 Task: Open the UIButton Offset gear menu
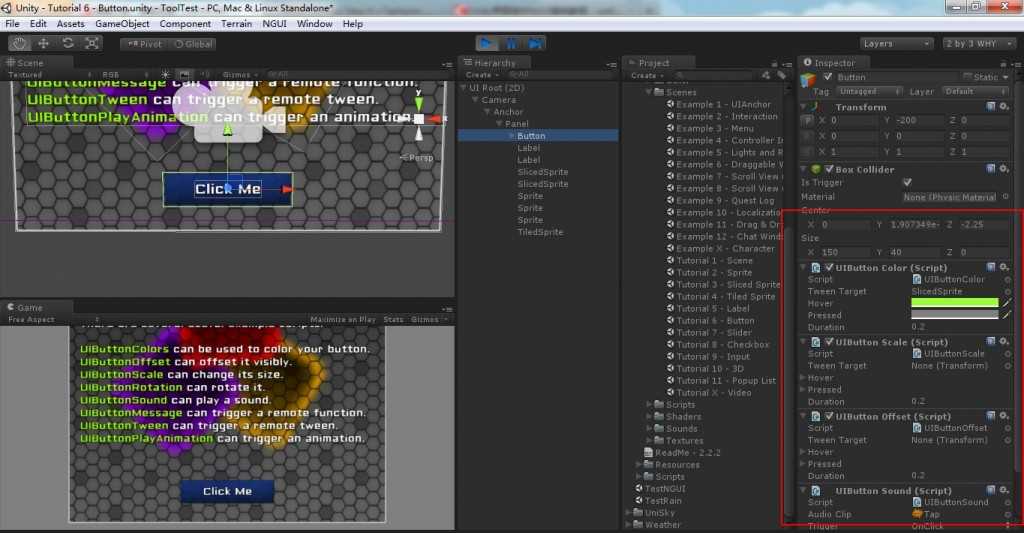pyautogui.click(x=1004, y=416)
